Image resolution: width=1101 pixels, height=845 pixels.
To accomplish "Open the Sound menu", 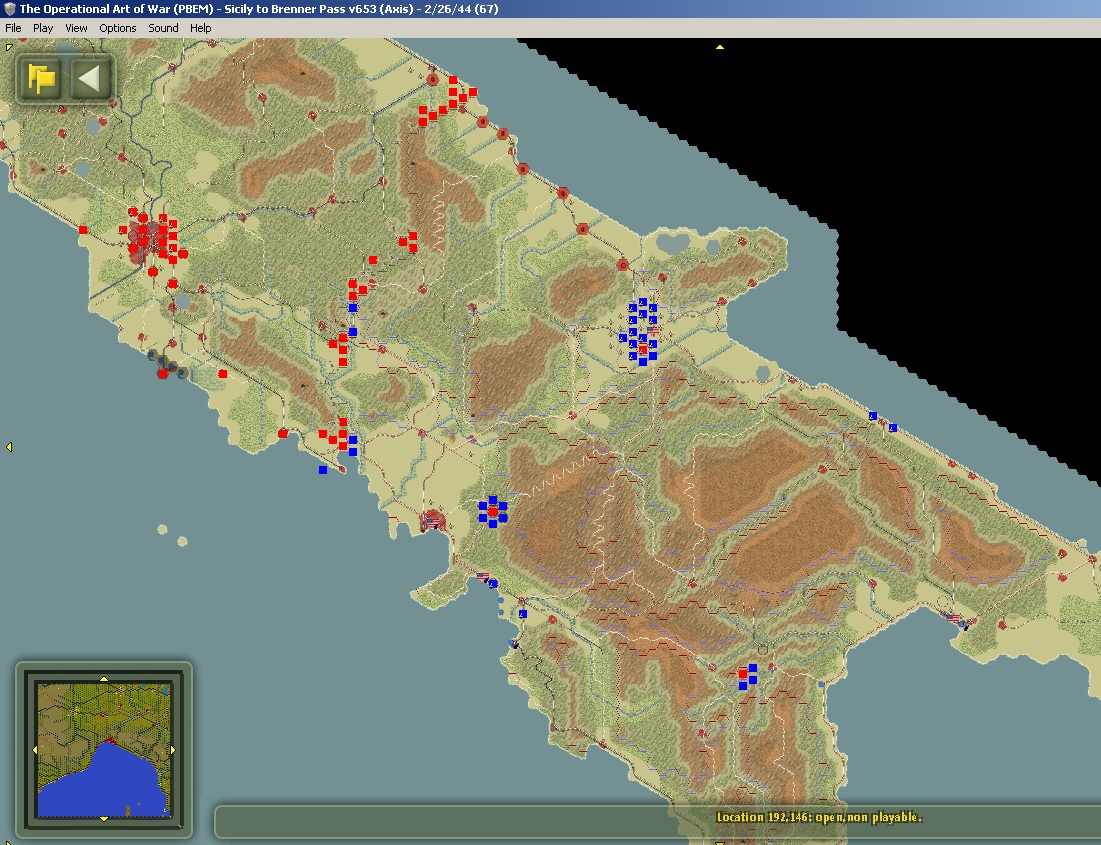I will tap(163, 28).
